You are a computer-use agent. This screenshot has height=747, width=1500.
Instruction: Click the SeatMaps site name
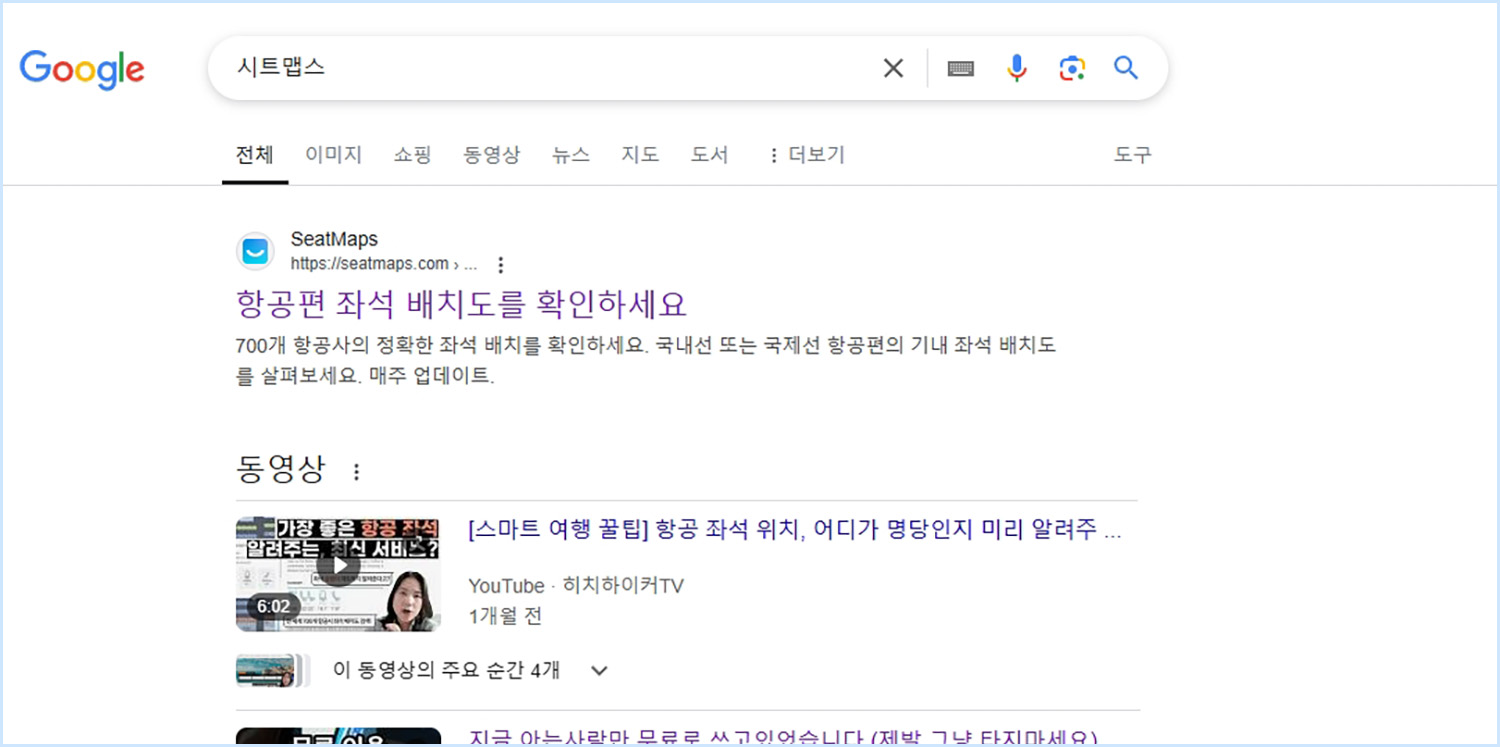[x=334, y=240]
